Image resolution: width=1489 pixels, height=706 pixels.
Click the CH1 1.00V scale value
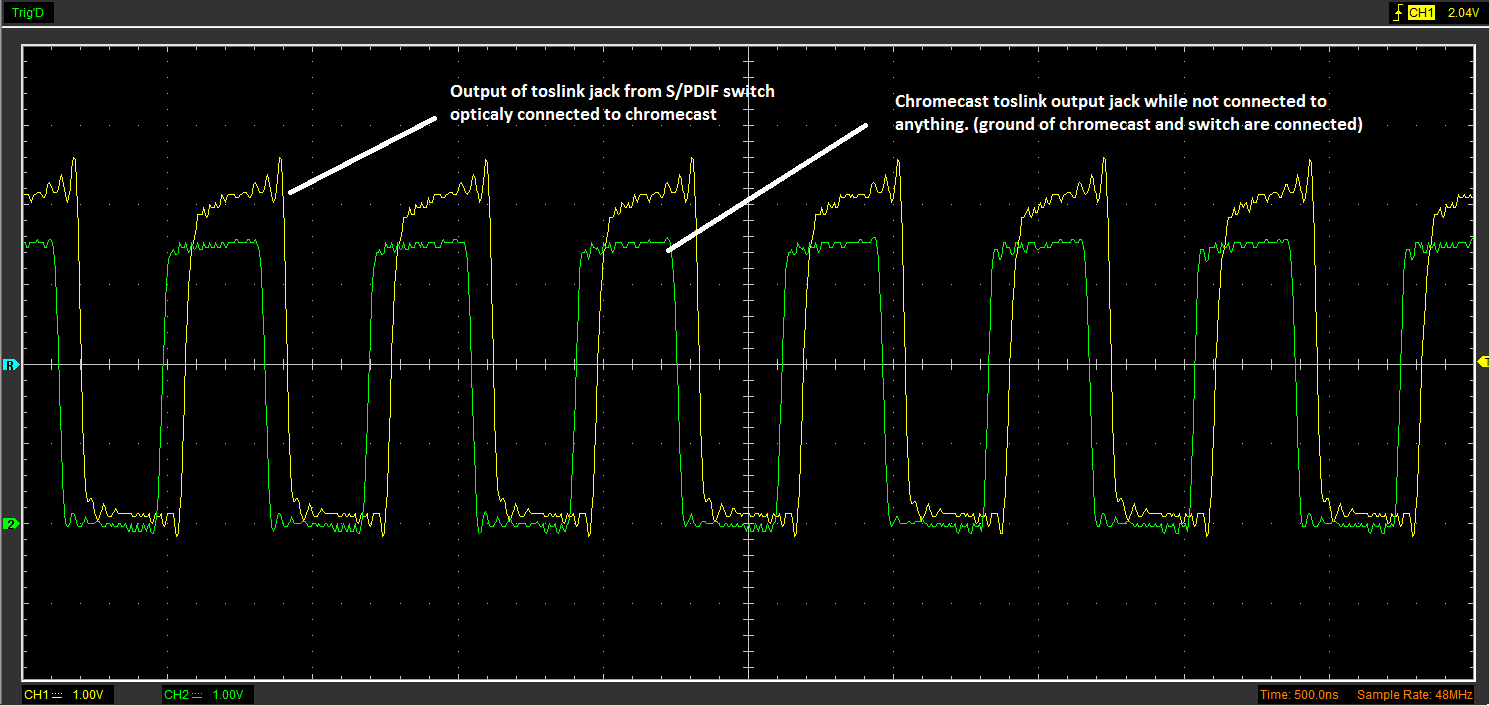(89, 694)
